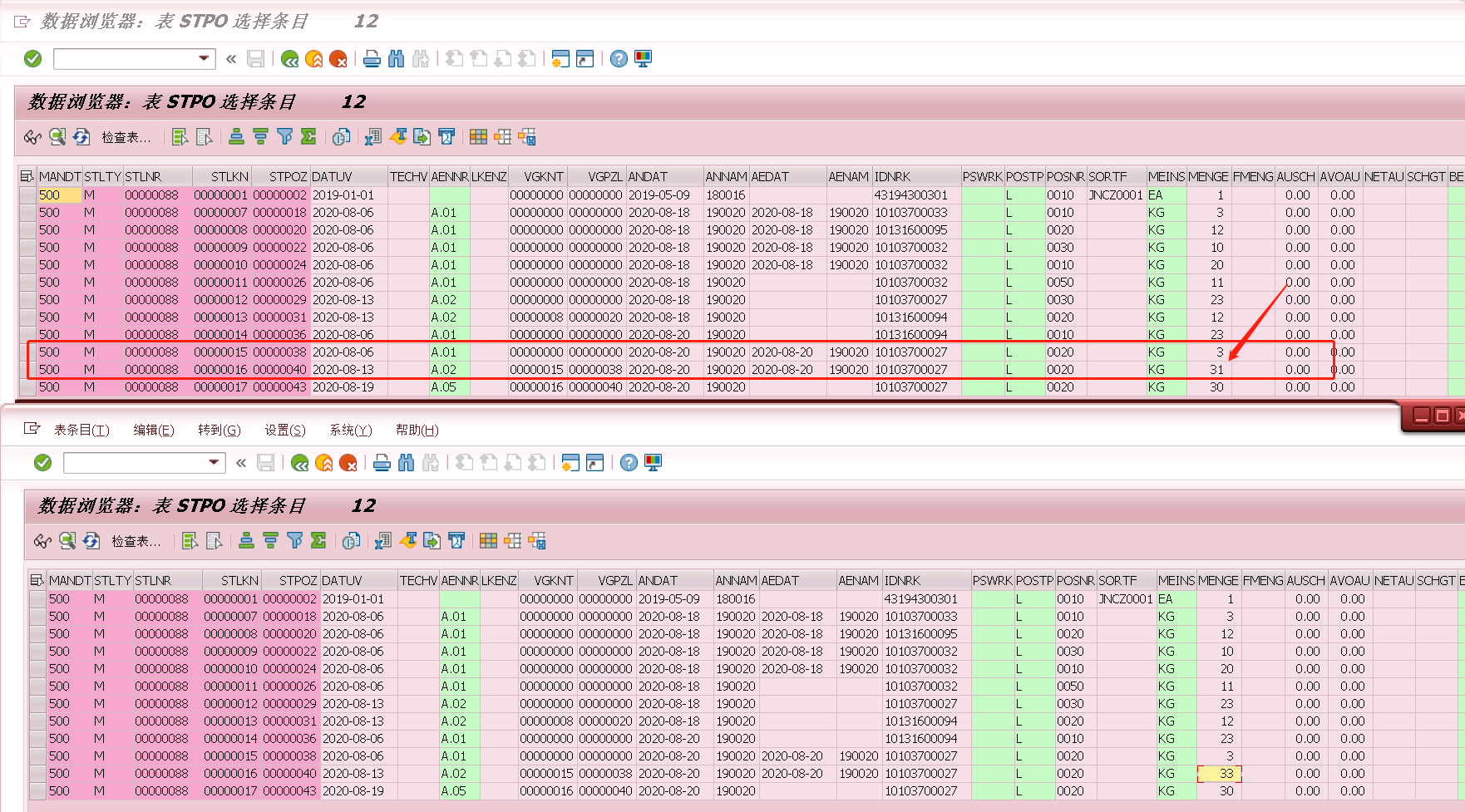Expand the upper command field dropdown list
The width and height of the screenshot is (1465, 812).
(x=202, y=58)
